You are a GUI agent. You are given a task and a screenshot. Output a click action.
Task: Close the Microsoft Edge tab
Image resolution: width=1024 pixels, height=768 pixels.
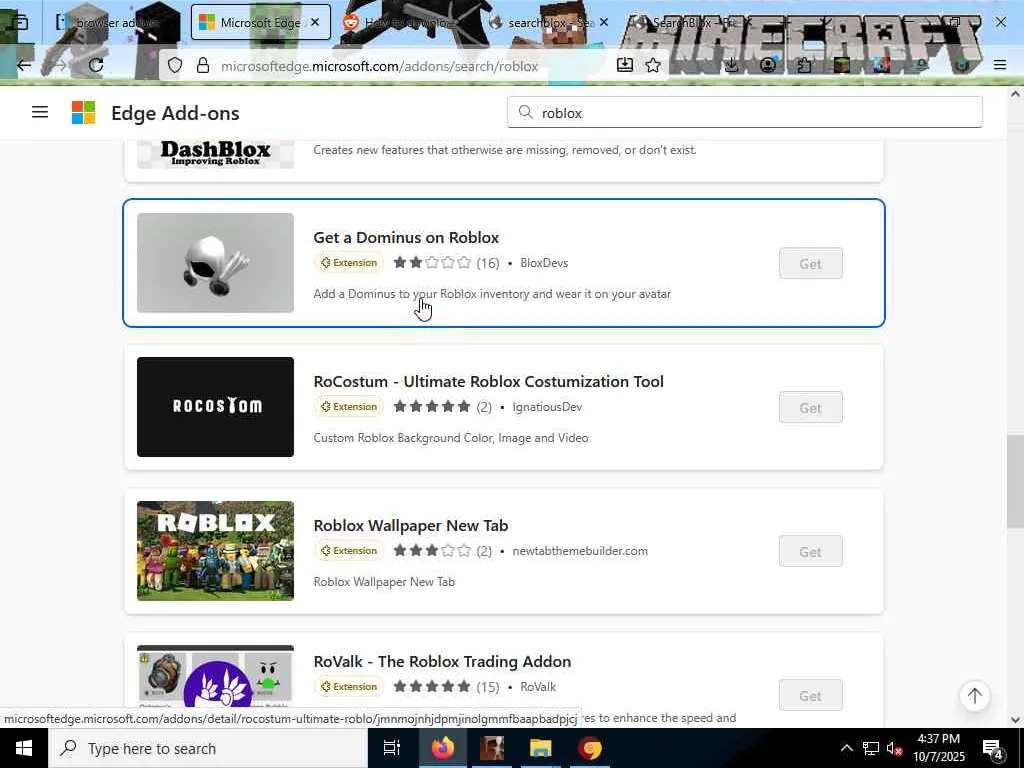[315, 22]
